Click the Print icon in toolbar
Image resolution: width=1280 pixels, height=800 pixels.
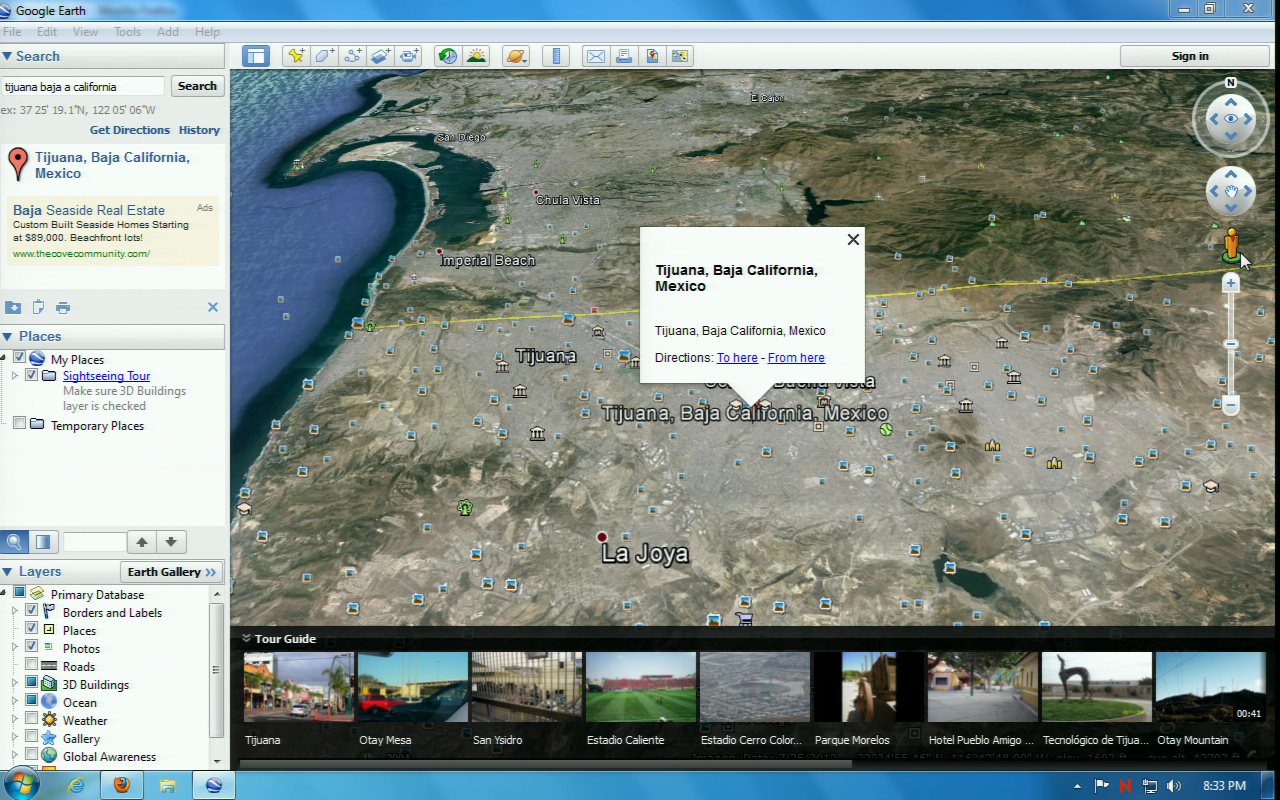pos(624,56)
